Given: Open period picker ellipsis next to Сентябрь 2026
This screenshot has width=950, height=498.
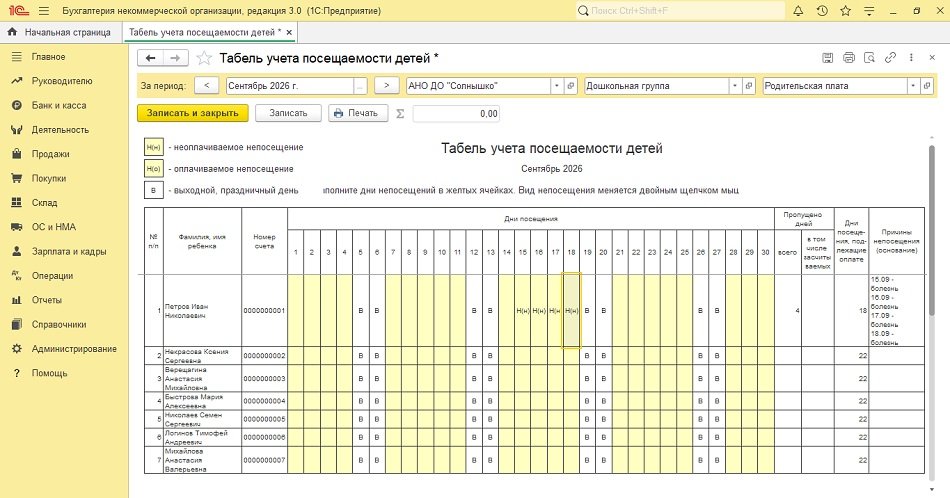Looking at the screenshot, I should click(360, 86).
